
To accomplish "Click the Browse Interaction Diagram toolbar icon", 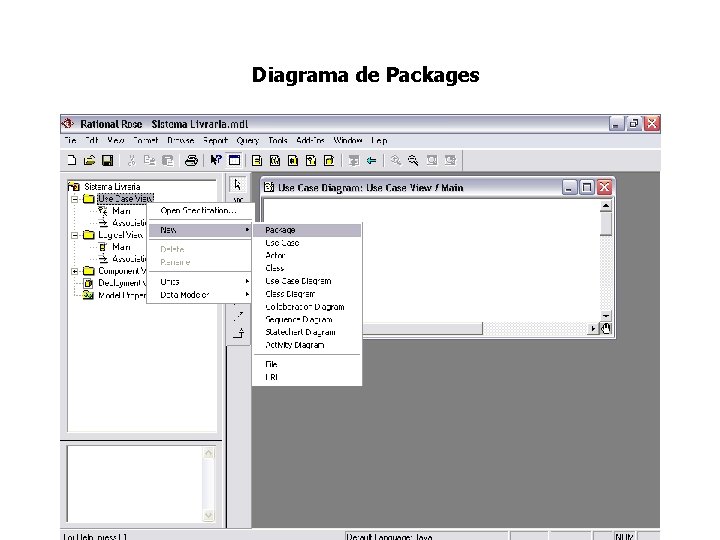I will coord(275,160).
